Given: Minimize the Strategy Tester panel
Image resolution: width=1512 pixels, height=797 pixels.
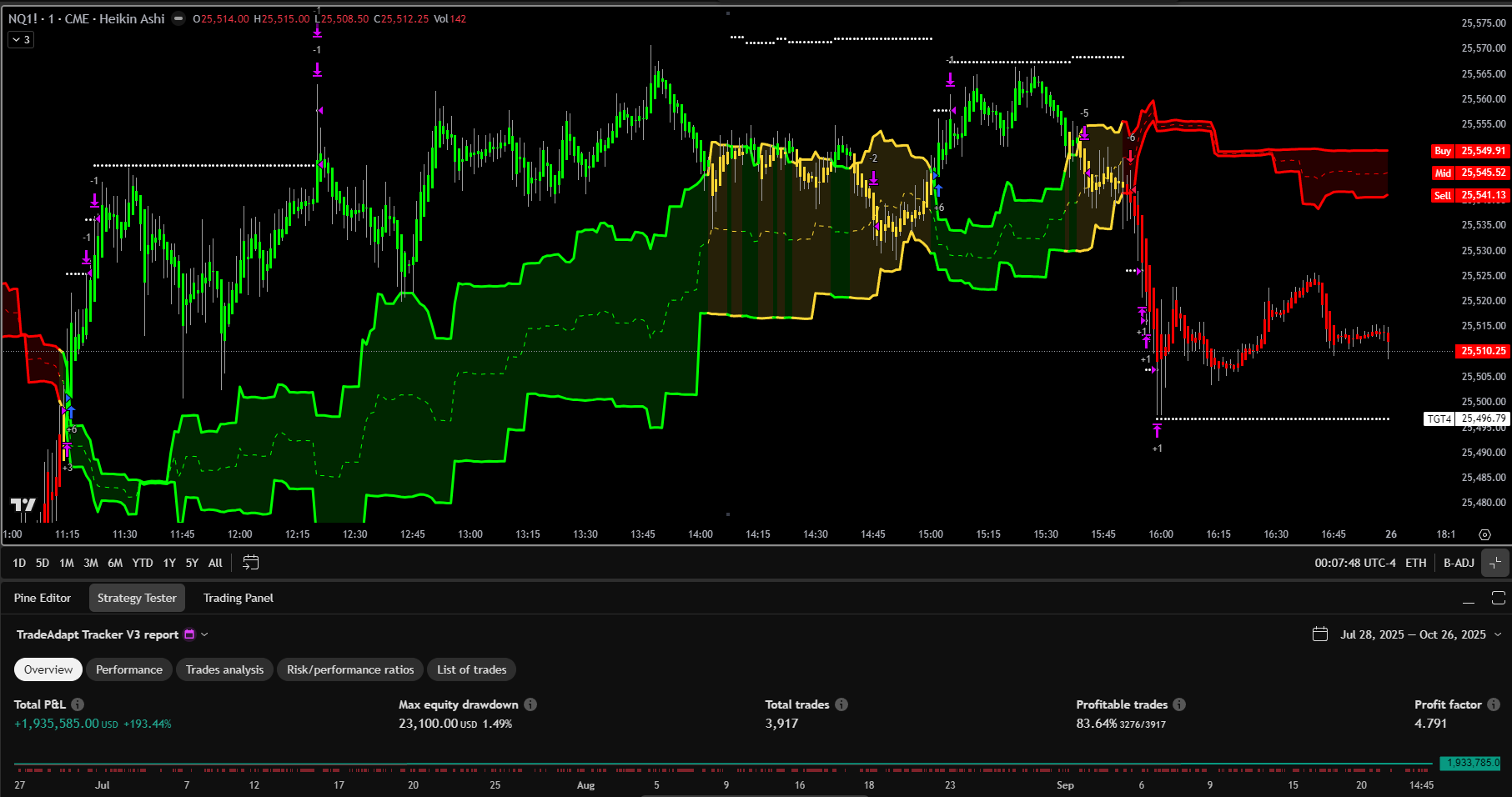Looking at the screenshot, I should coord(1469,599).
